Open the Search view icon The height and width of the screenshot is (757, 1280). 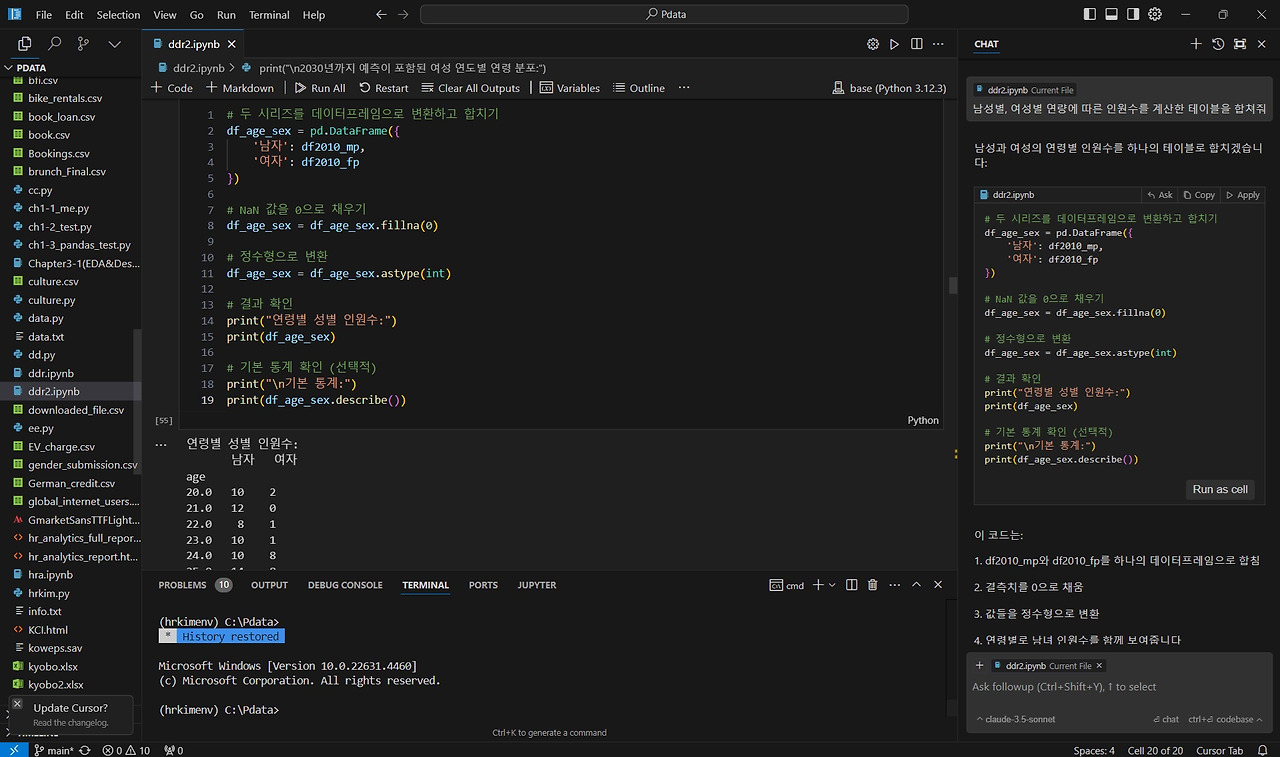tap(55, 44)
